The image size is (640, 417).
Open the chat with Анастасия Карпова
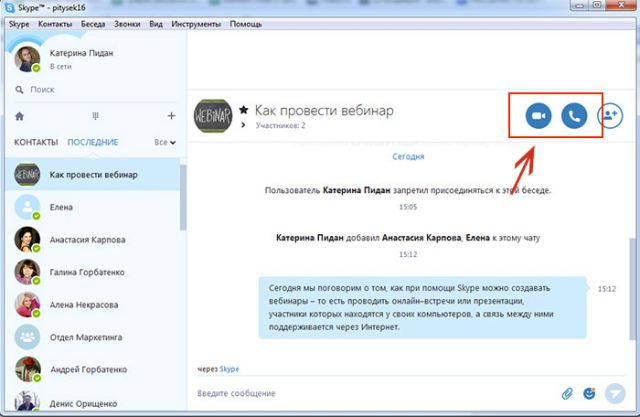pos(93,240)
